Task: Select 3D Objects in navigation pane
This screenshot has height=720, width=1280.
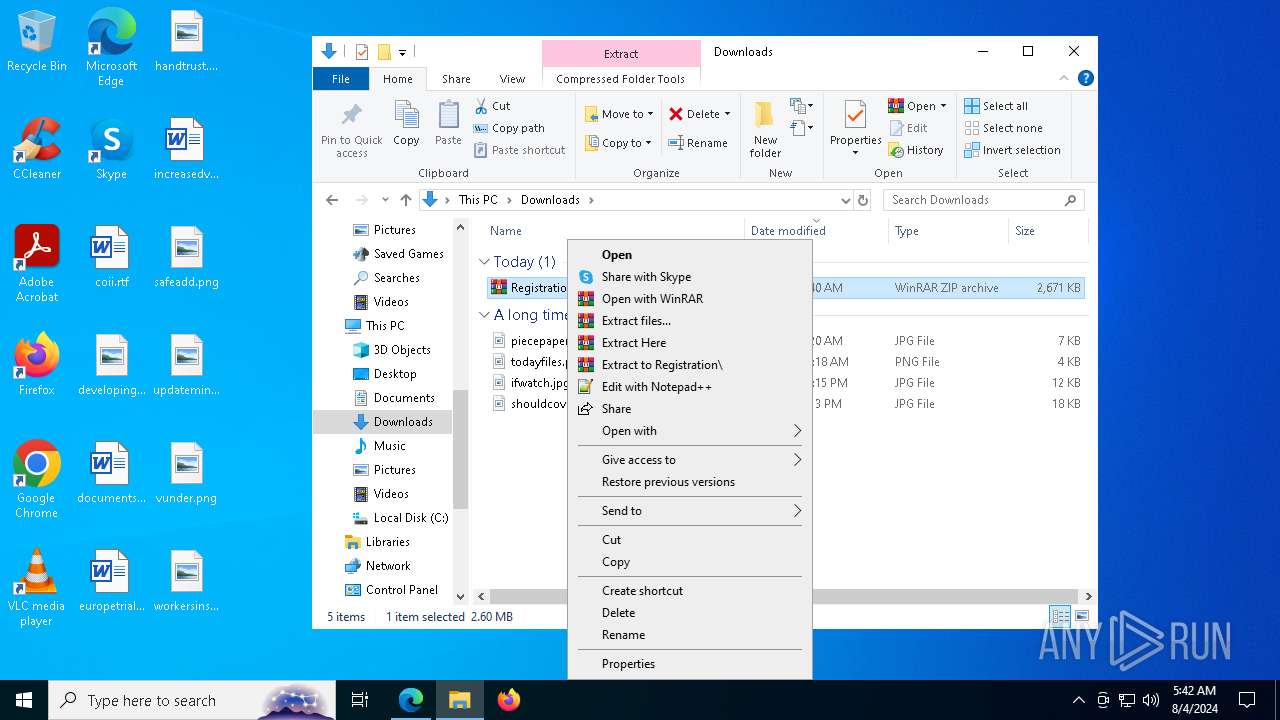Action: pos(393,350)
